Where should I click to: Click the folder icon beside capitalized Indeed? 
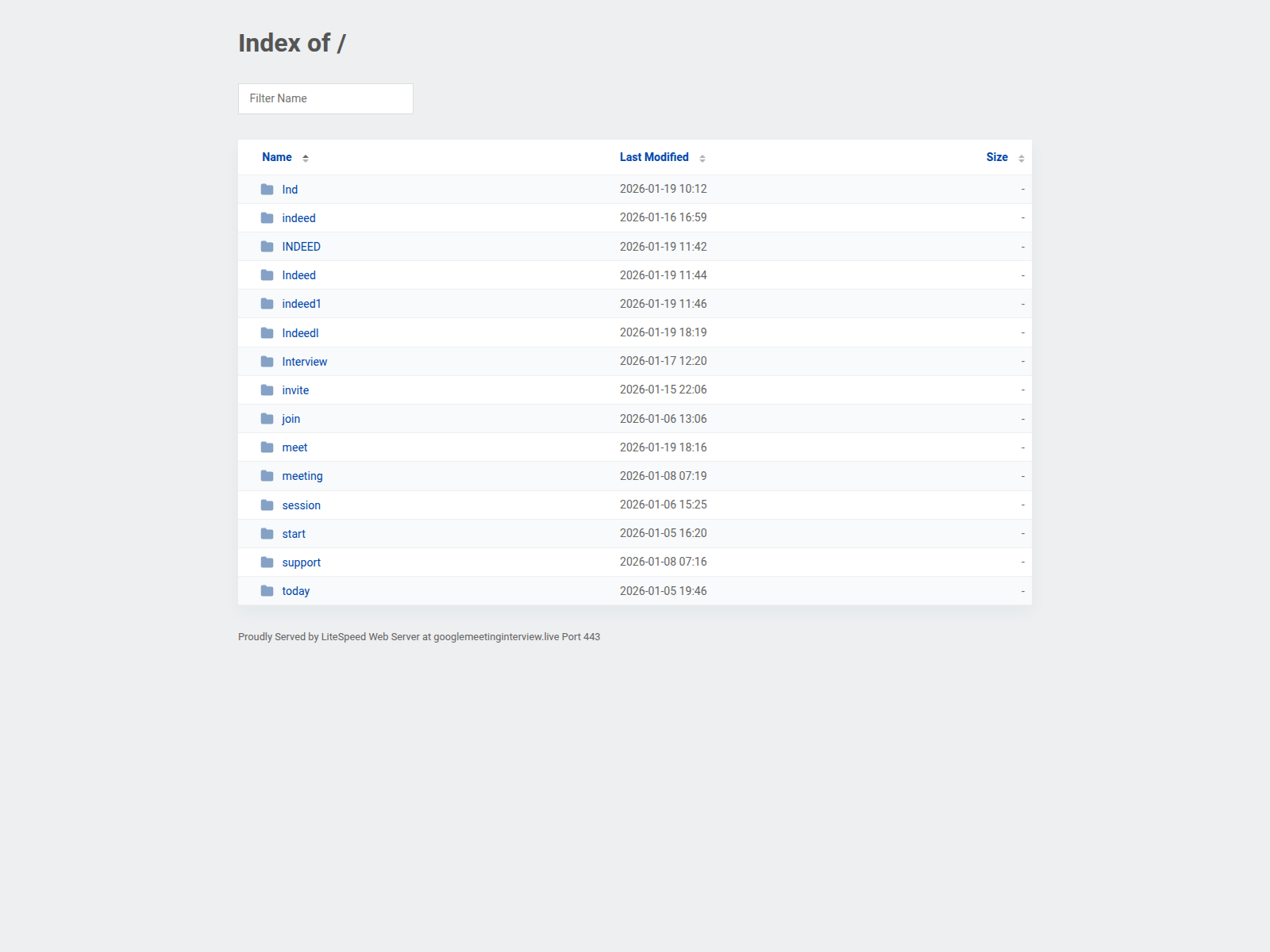pos(267,275)
